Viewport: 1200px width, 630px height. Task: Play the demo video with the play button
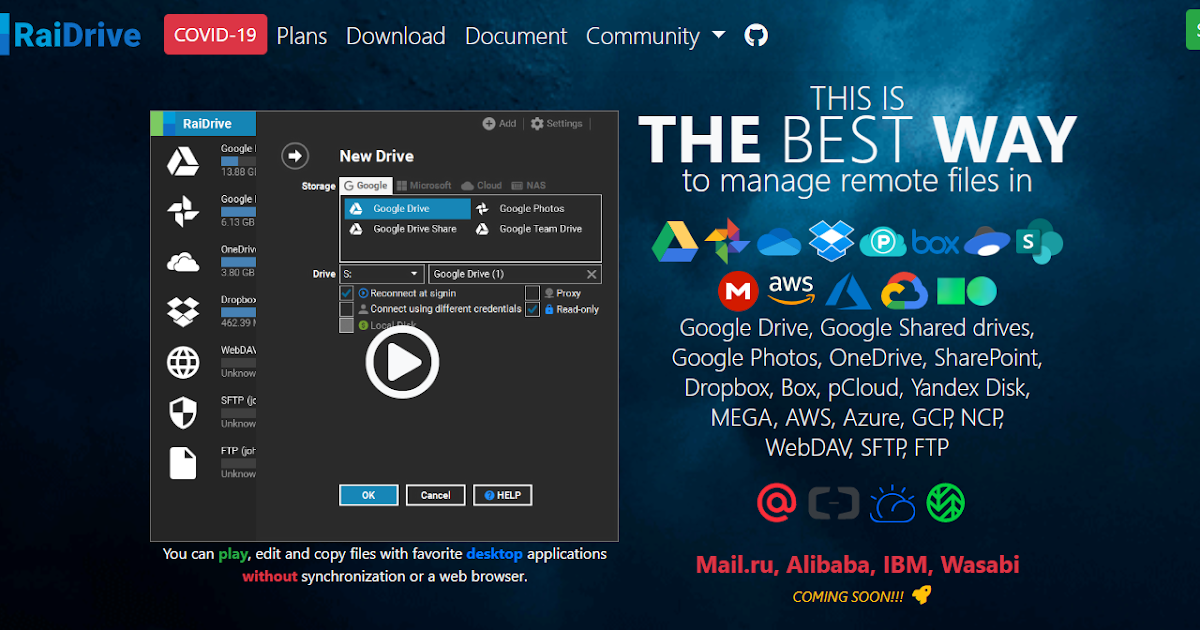tap(402, 362)
